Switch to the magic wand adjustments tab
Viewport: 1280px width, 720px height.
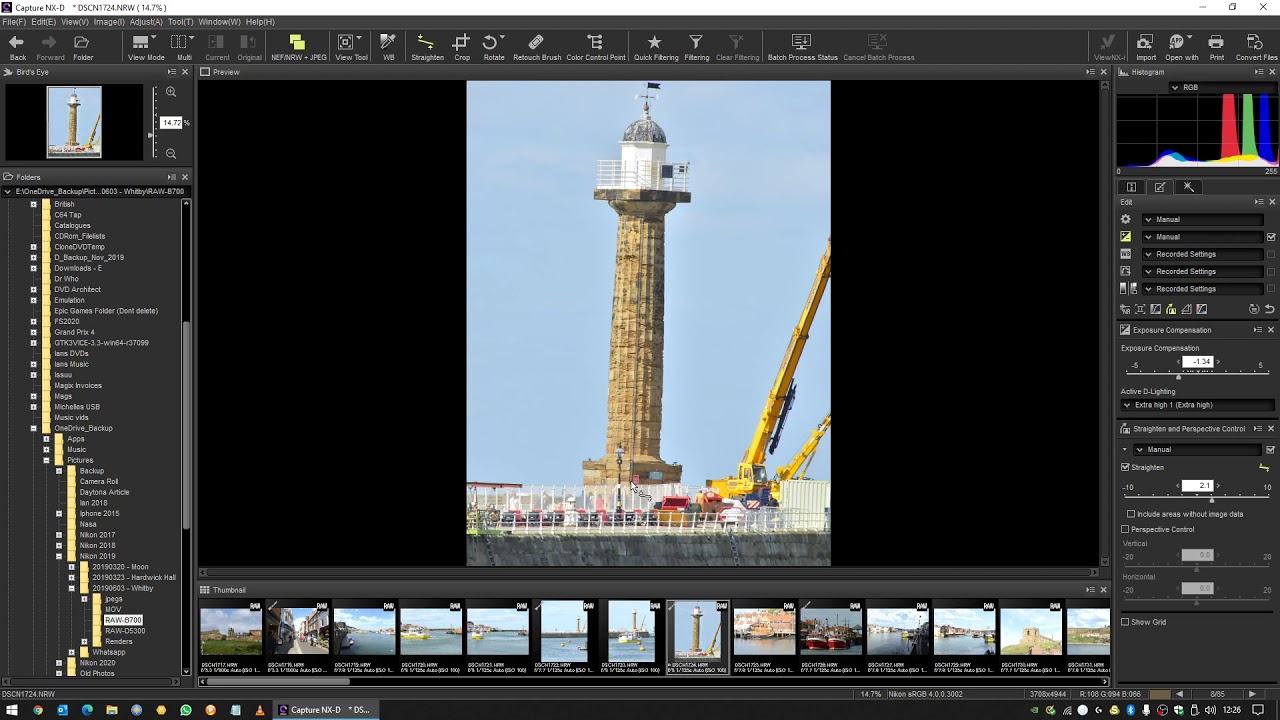click(1188, 187)
